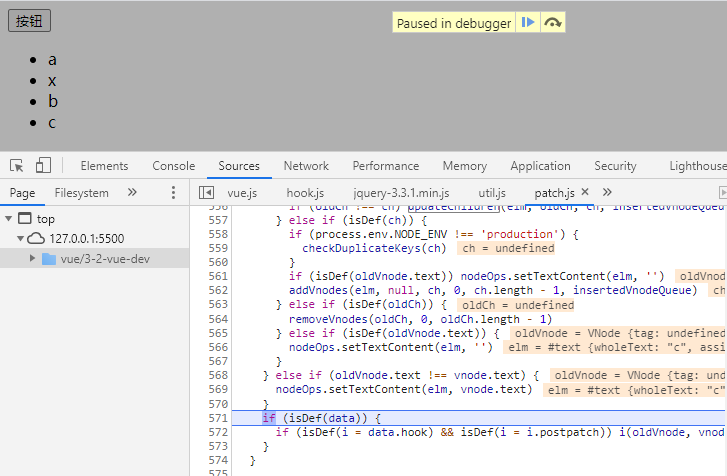This screenshot has height=476, width=727.
Task: Show more navigator tabs chevron
Action: (x=132, y=192)
